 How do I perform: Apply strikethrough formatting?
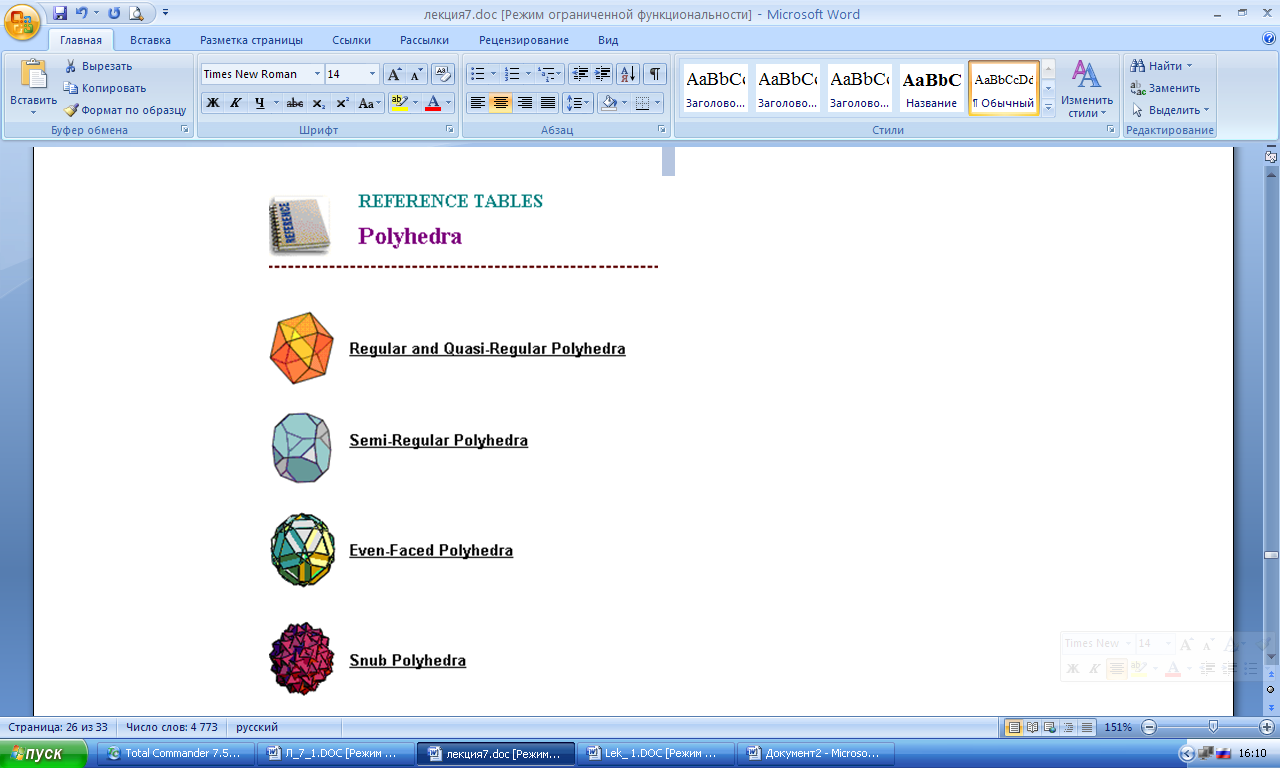(295, 103)
